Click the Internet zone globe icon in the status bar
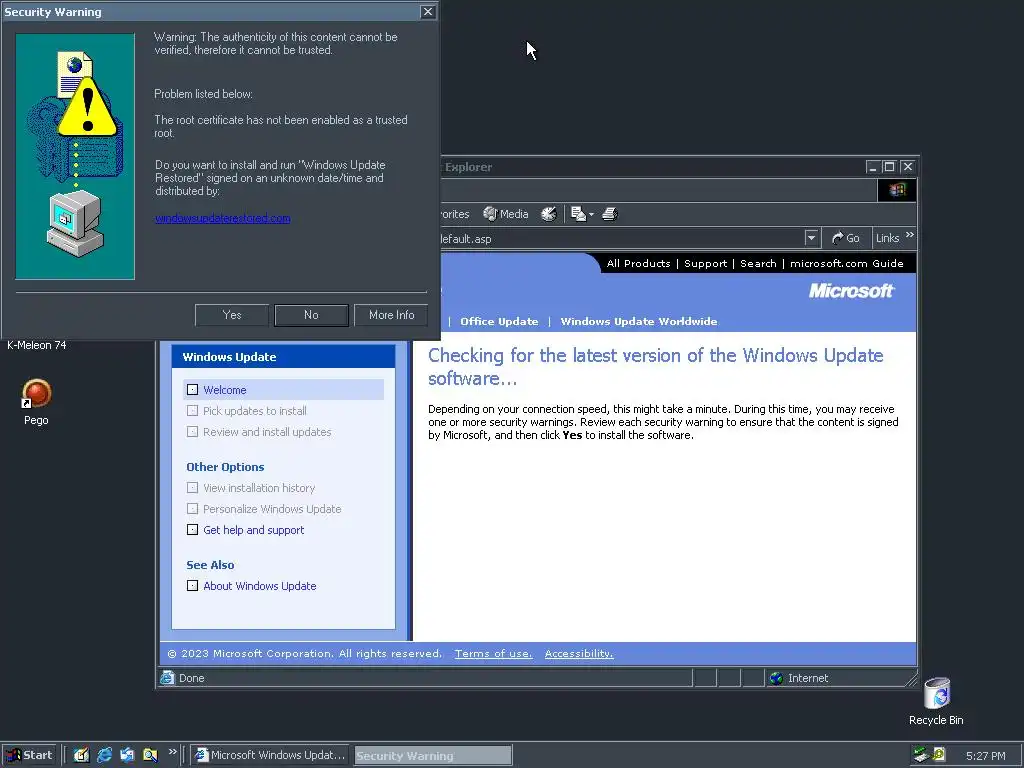 click(x=776, y=678)
